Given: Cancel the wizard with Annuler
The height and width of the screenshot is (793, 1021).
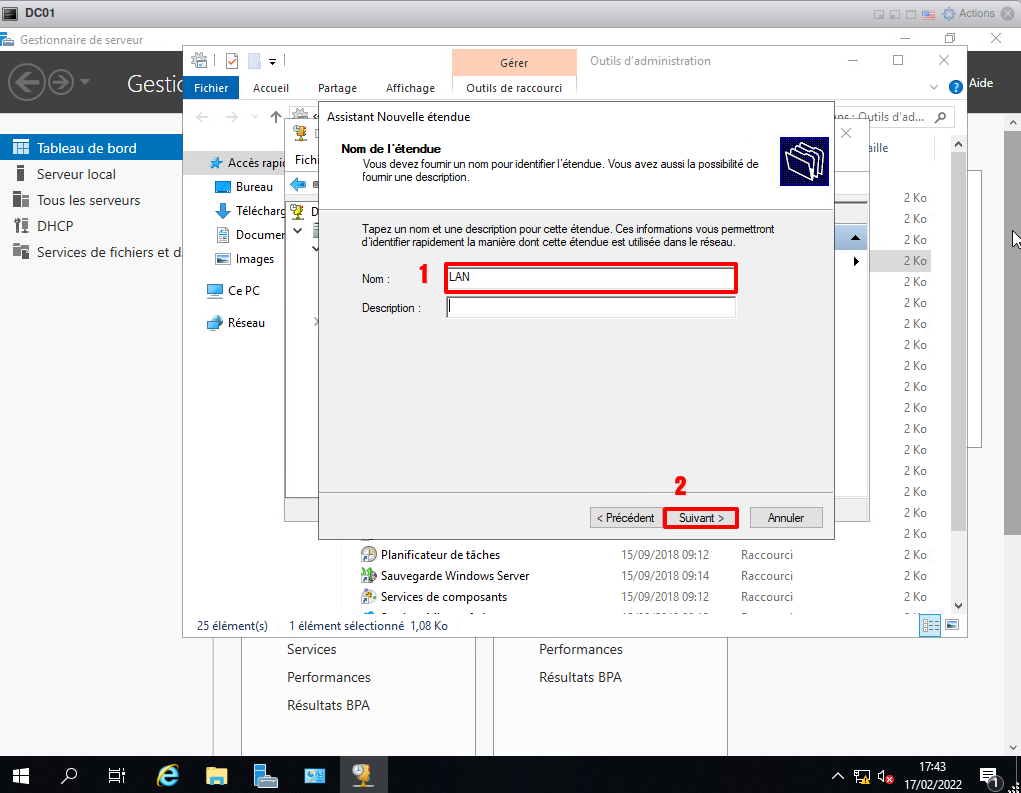Looking at the screenshot, I should [x=786, y=518].
